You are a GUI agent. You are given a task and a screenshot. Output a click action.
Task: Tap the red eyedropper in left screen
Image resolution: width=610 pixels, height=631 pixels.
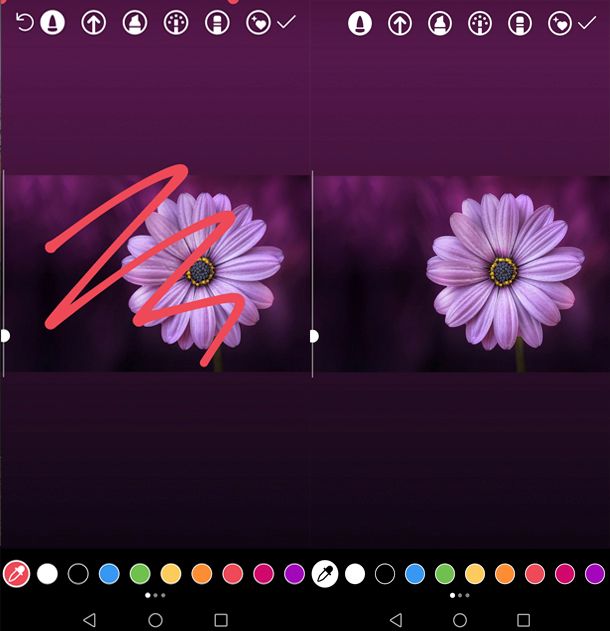coord(16,574)
